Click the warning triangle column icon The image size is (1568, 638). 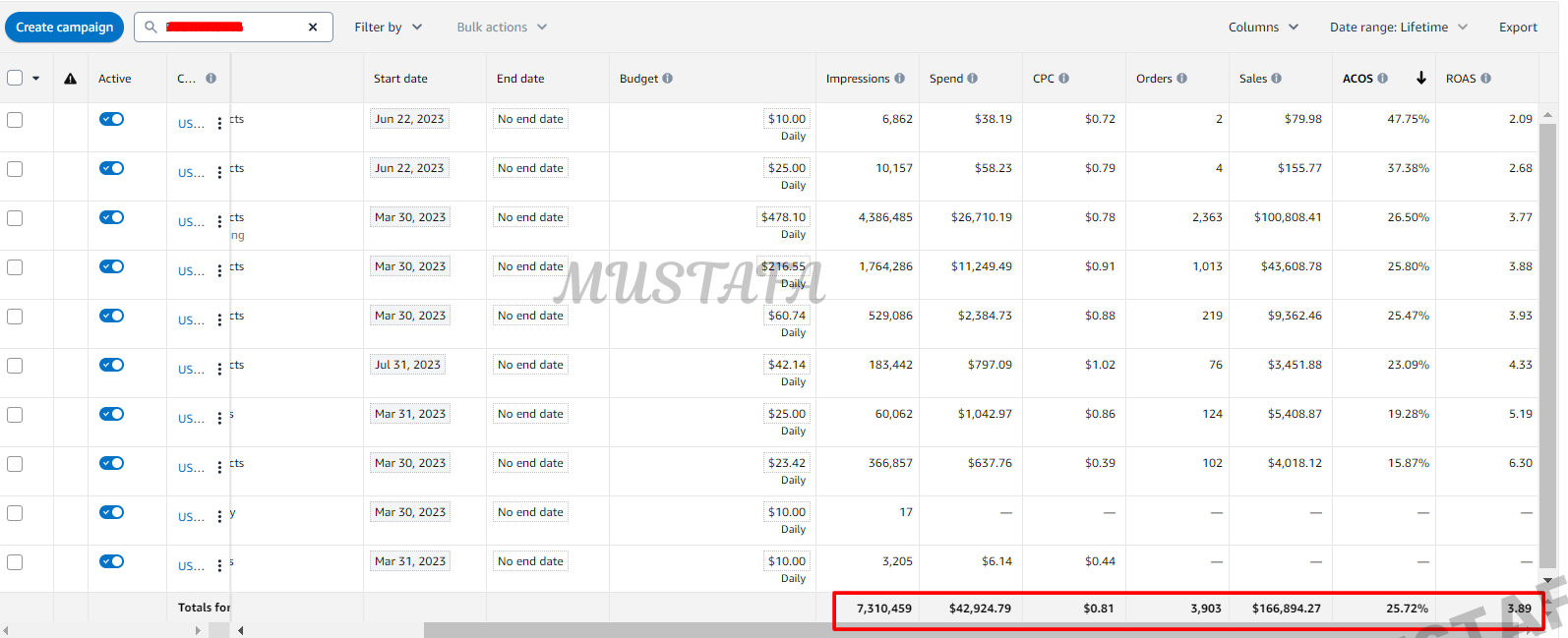[x=70, y=79]
